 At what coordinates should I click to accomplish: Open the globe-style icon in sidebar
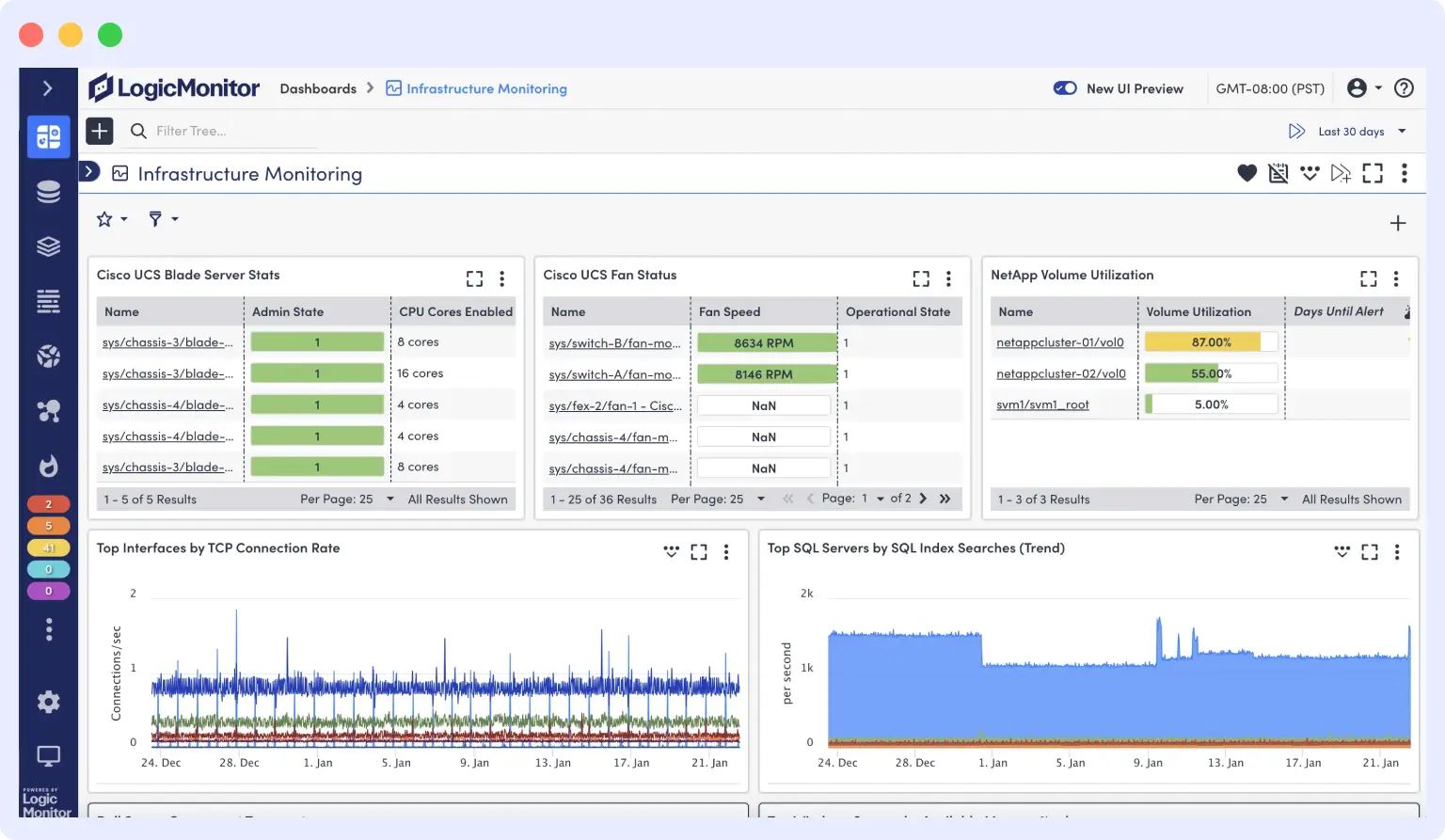pyautogui.click(x=48, y=356)
